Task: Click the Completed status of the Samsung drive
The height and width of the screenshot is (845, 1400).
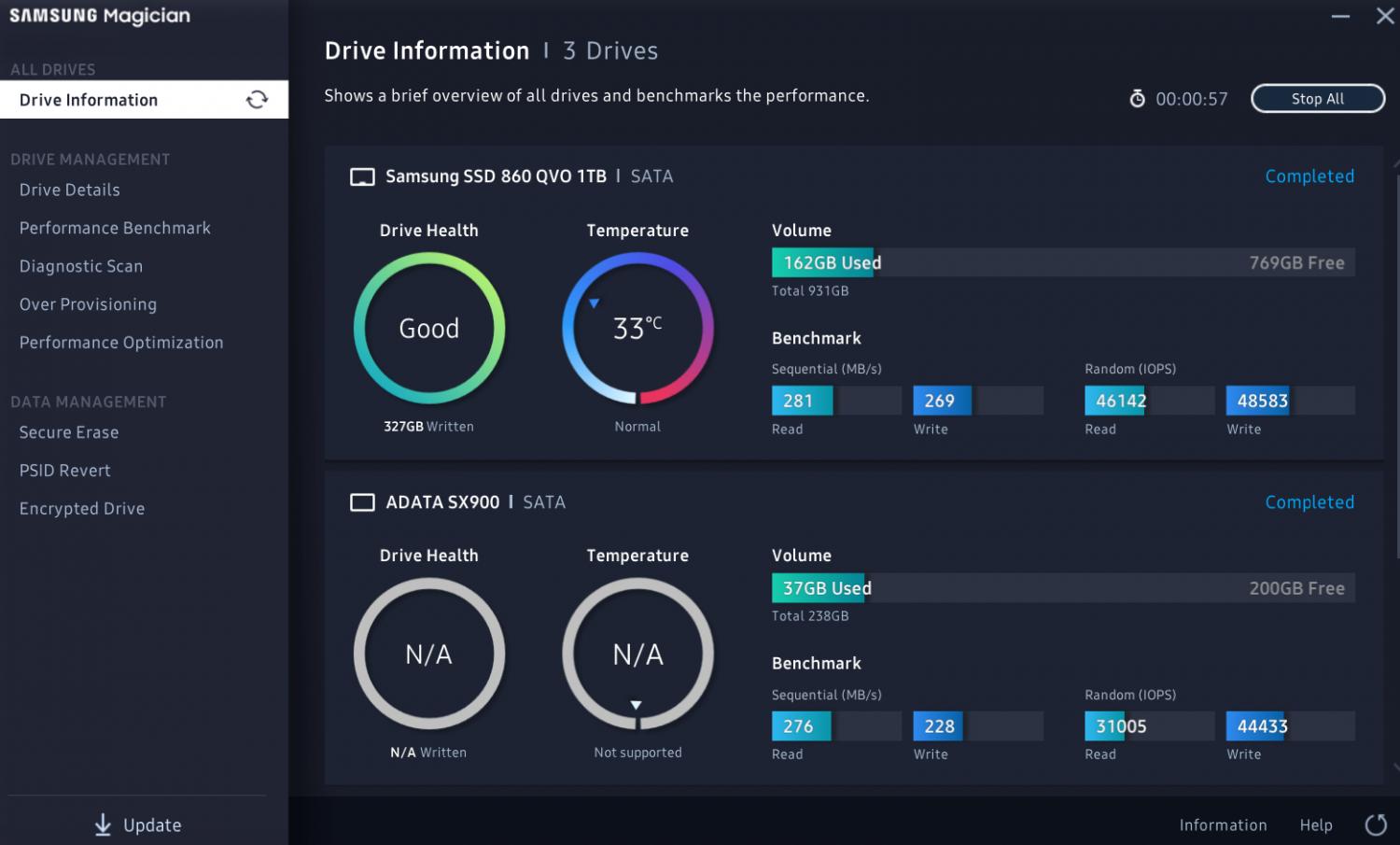Action: click(1309, 176)
